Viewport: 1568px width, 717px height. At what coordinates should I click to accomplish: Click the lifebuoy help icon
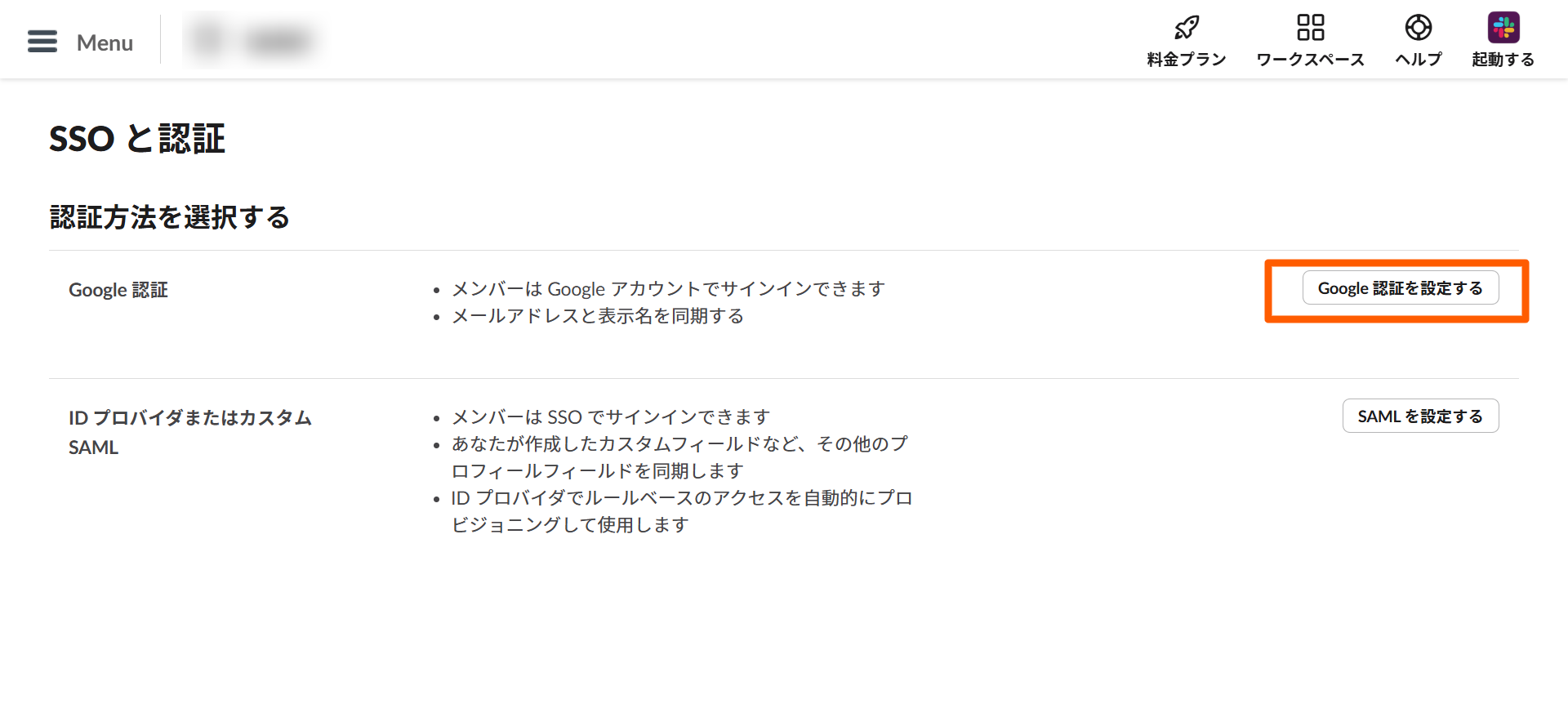pos(1418,28)
